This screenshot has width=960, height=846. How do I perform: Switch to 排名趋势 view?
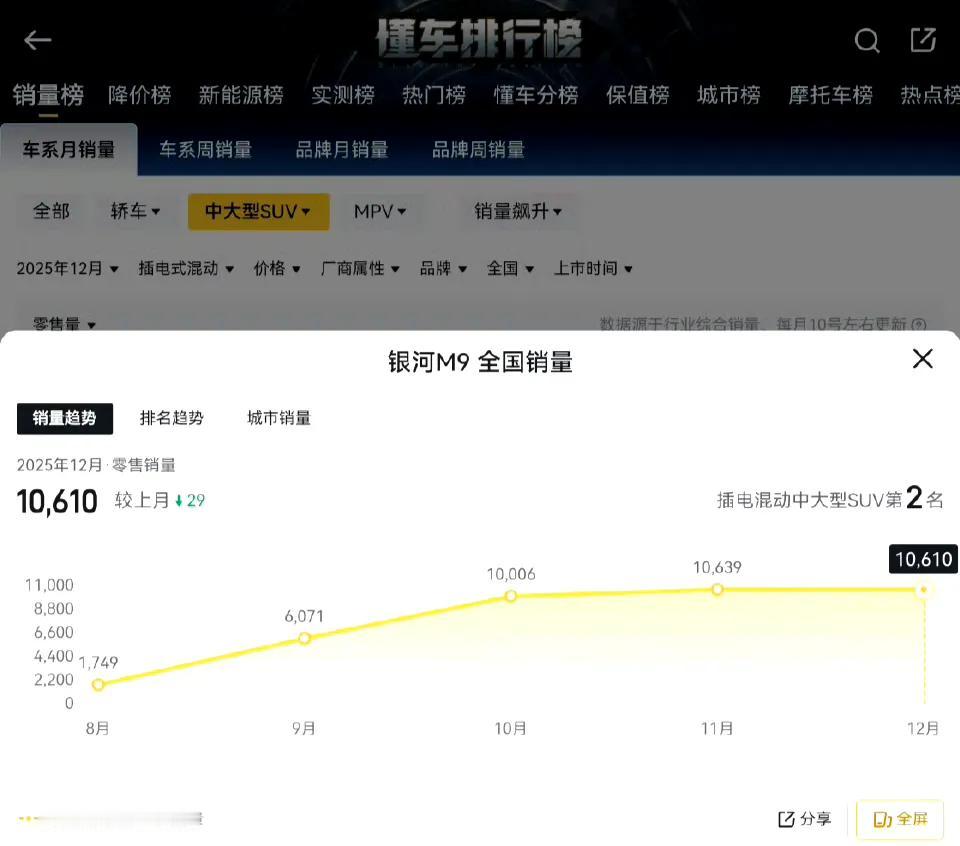(171, 418)
